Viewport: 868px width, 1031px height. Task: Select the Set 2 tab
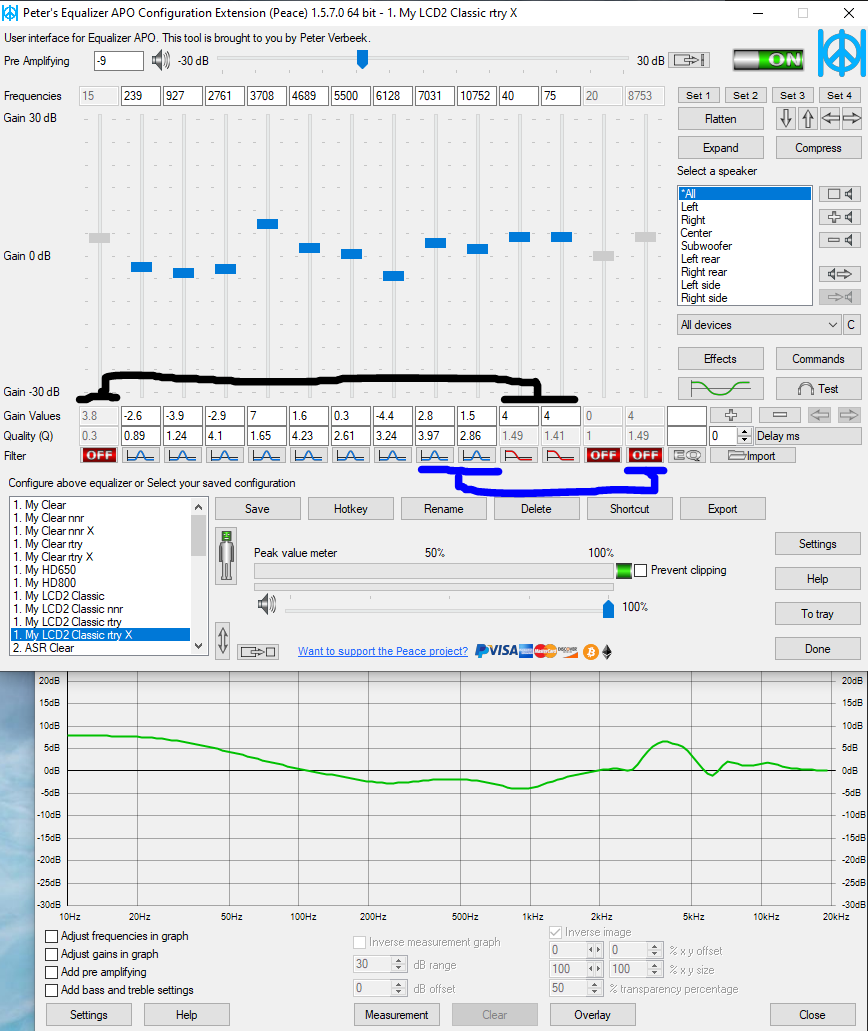[745, 95]
